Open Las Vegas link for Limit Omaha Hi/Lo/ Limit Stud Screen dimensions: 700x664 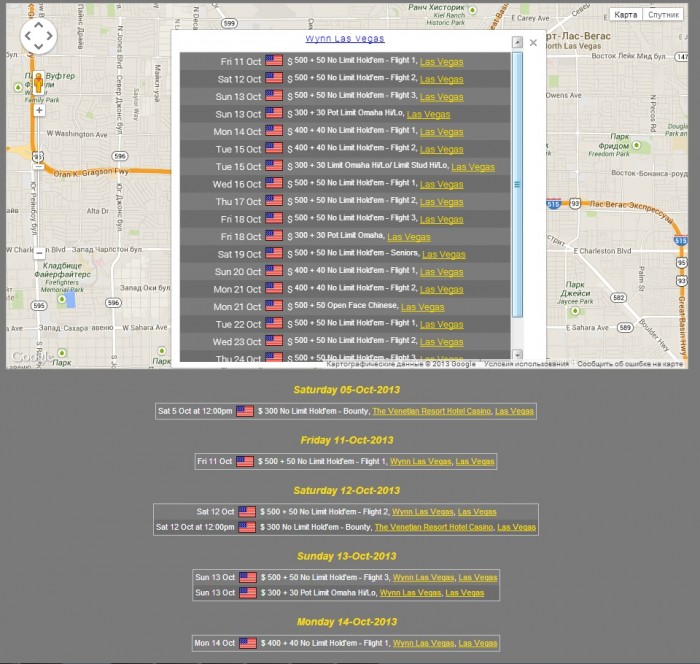click(473, 167)
